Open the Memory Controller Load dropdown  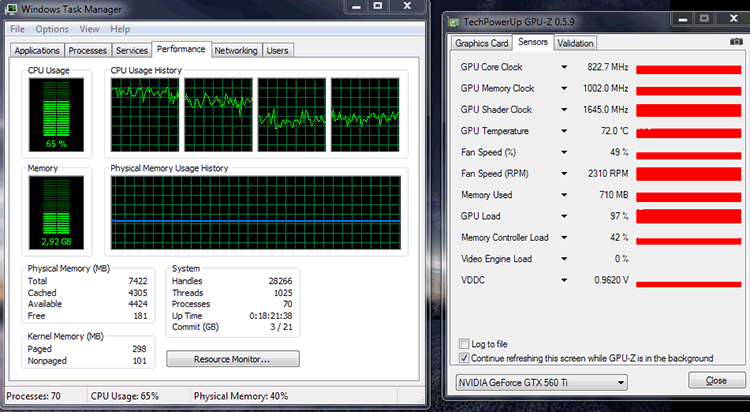pyautogui.click(x=564, y=237)
